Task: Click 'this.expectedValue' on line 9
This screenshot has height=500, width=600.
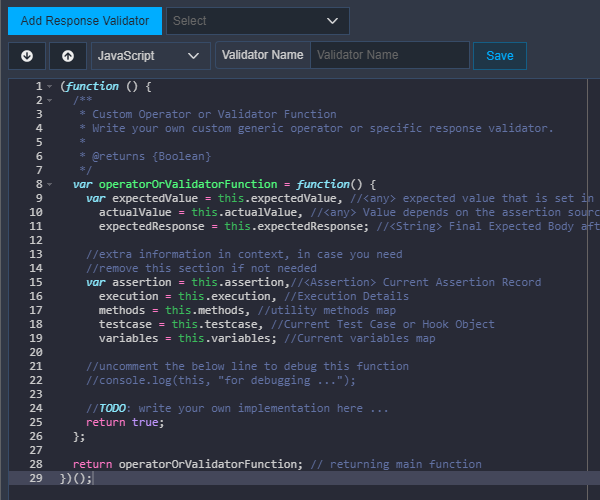Action: 277,198
